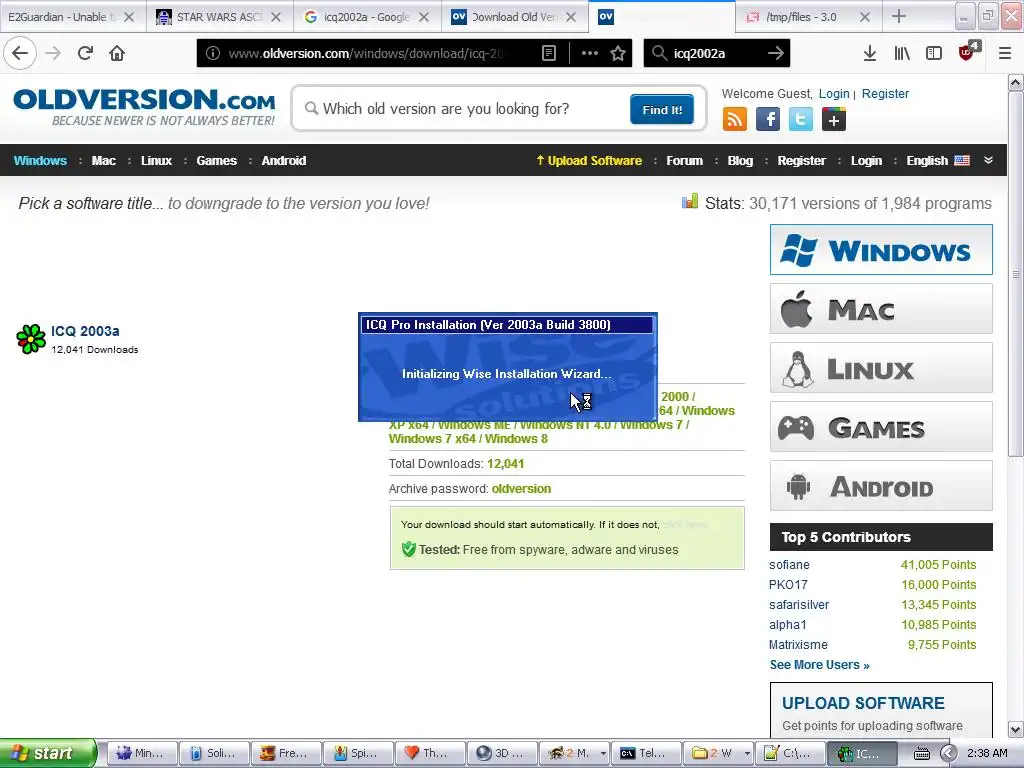This screenshot has height=768, width=1024.
Task: Expand hidden system tray icons arrow
Action: (x=950, y=754)
